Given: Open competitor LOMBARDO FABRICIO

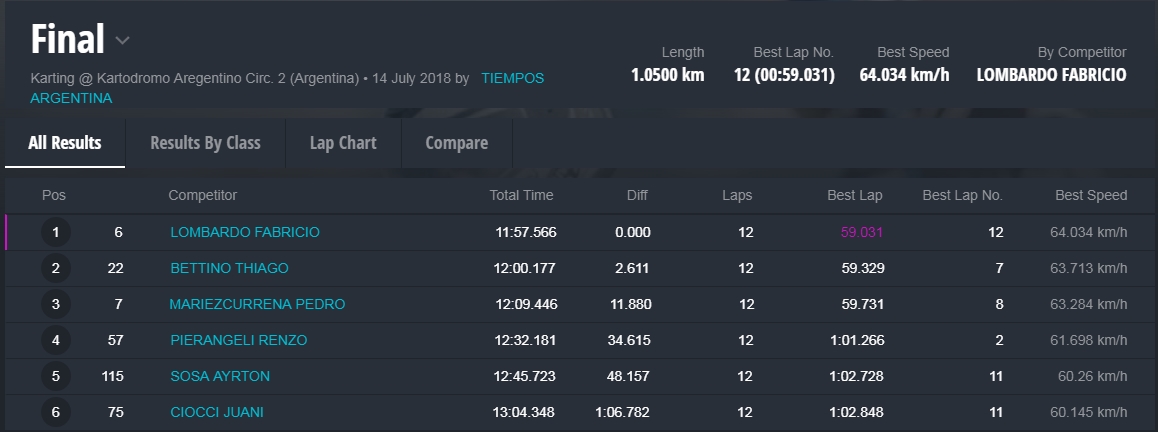Looking at the screenshot, I should tap(245, 232).
